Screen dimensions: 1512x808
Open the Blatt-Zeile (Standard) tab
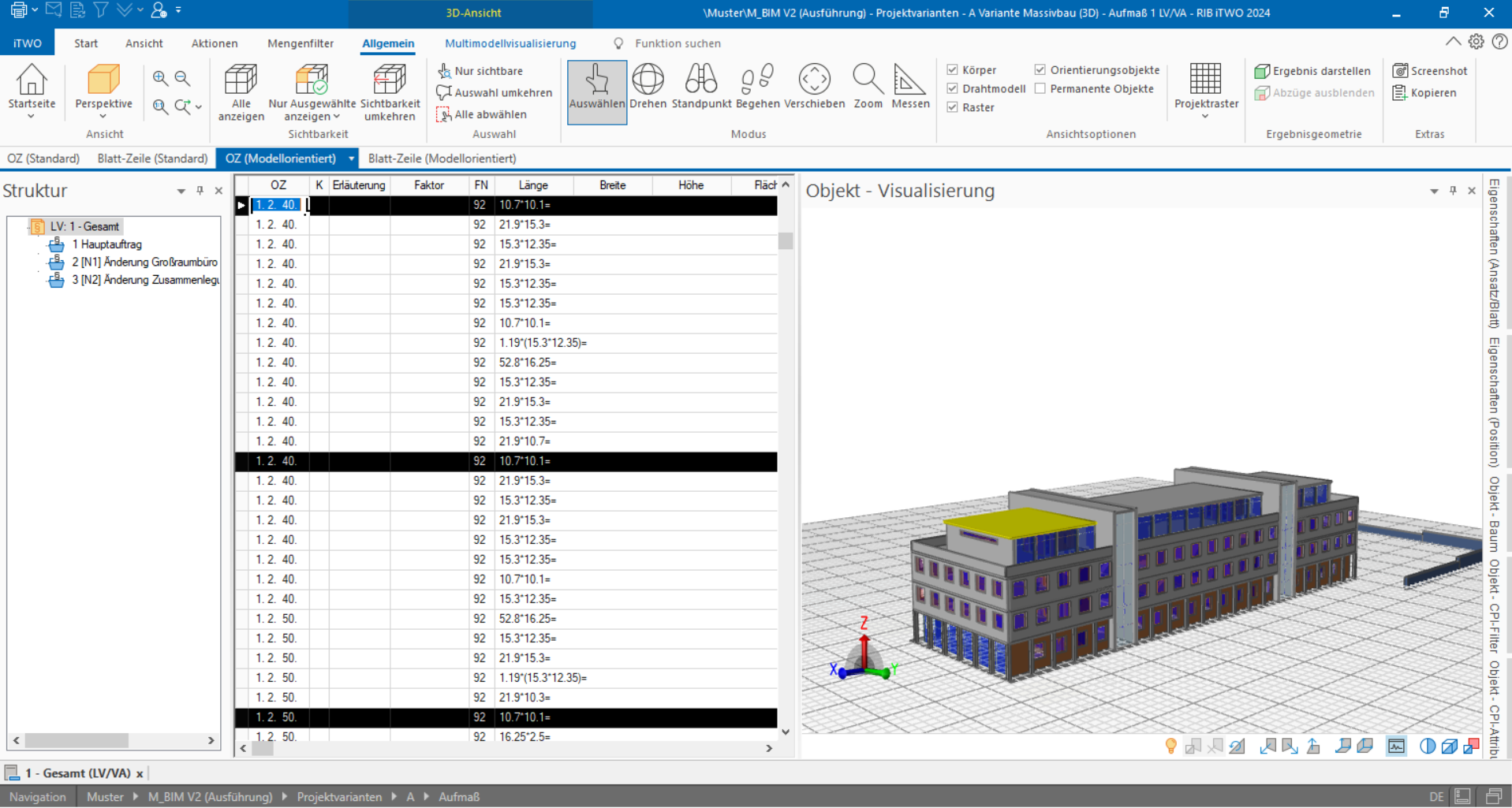click(152, 158)
